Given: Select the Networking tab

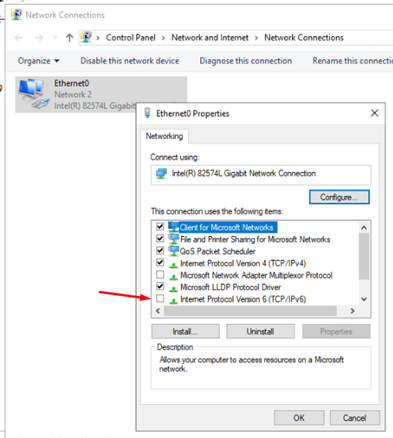Looking at the screenshot, I should tap(164, 136).
